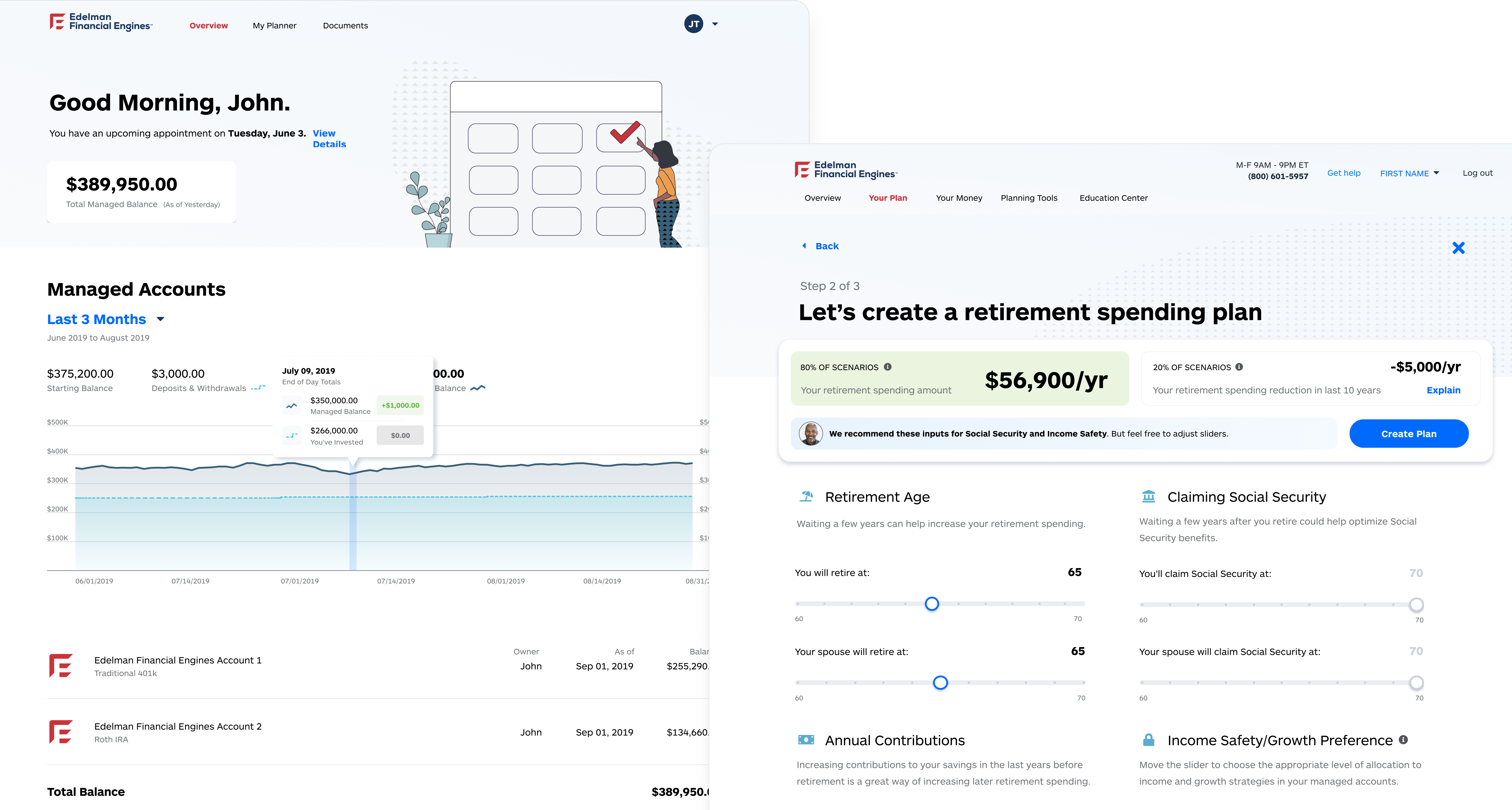
Task: Click Edelman Financial Engines logo in the Overview window
Action: 101,22
